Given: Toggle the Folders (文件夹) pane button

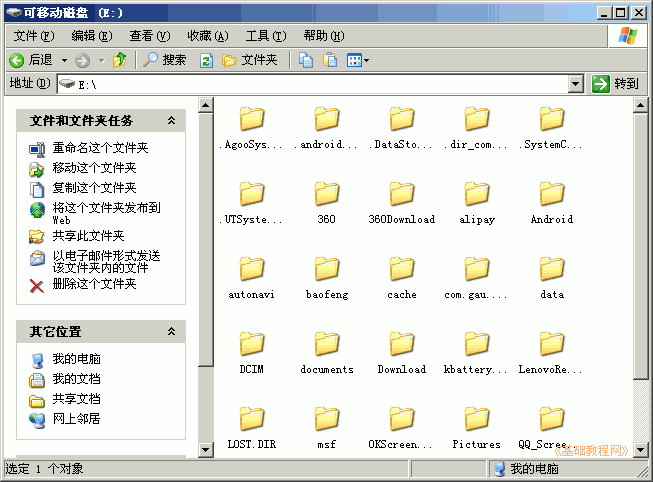Looking at the screenshot, I should click(x=249, y=60).
